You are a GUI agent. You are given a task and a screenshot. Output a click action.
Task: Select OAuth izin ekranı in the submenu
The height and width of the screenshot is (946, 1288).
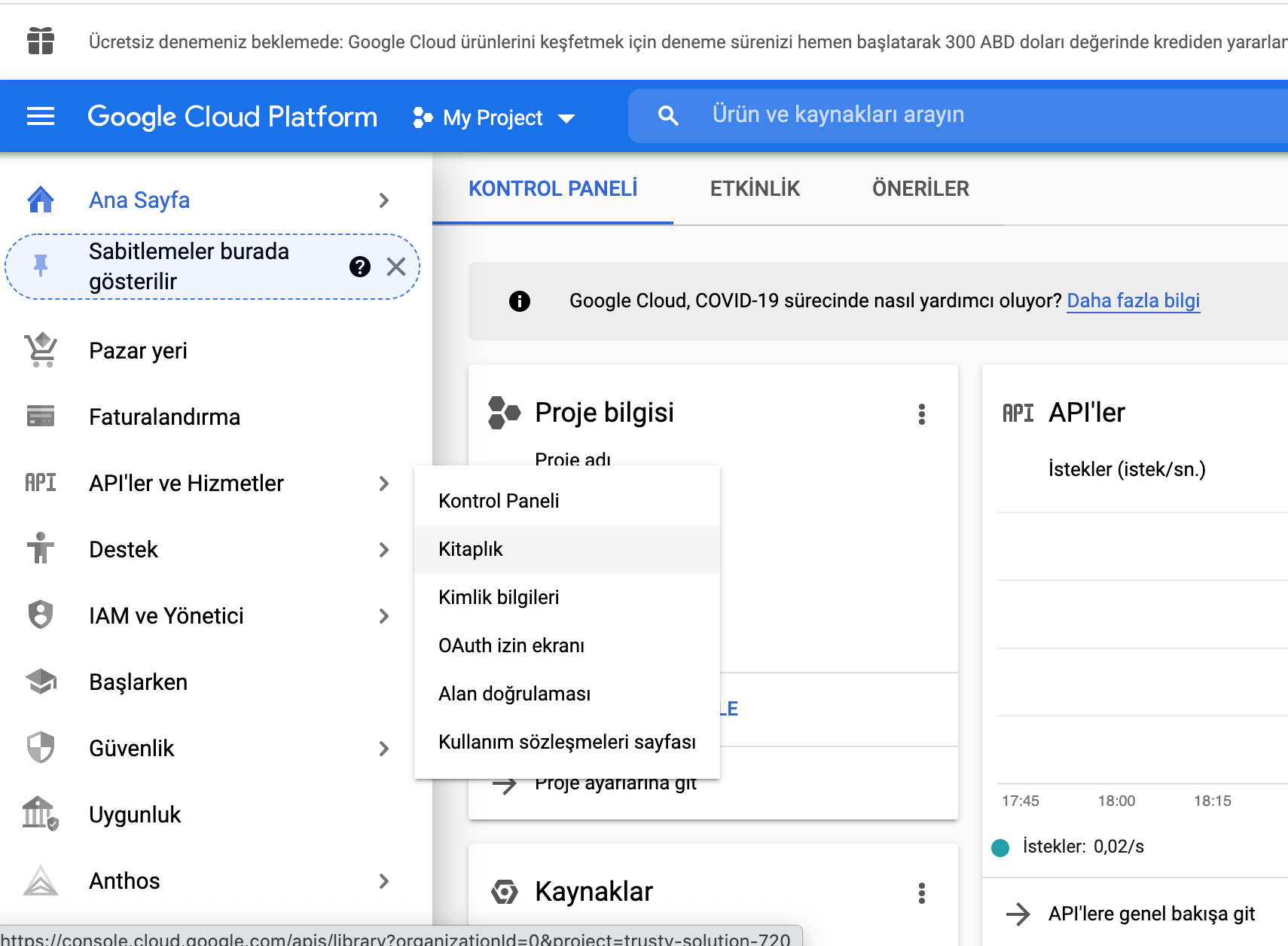[567, 645]
